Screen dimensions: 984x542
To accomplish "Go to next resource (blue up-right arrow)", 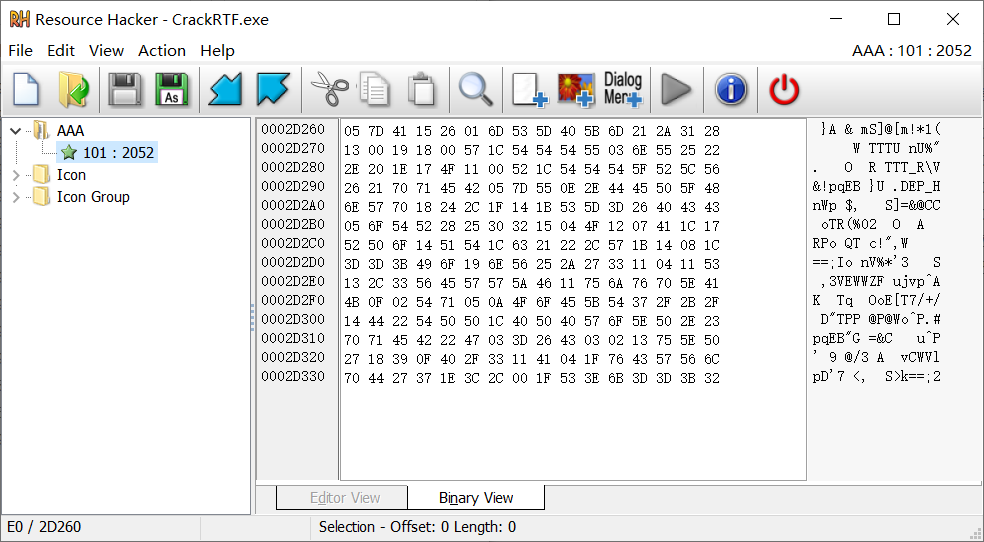I will 273,89.
